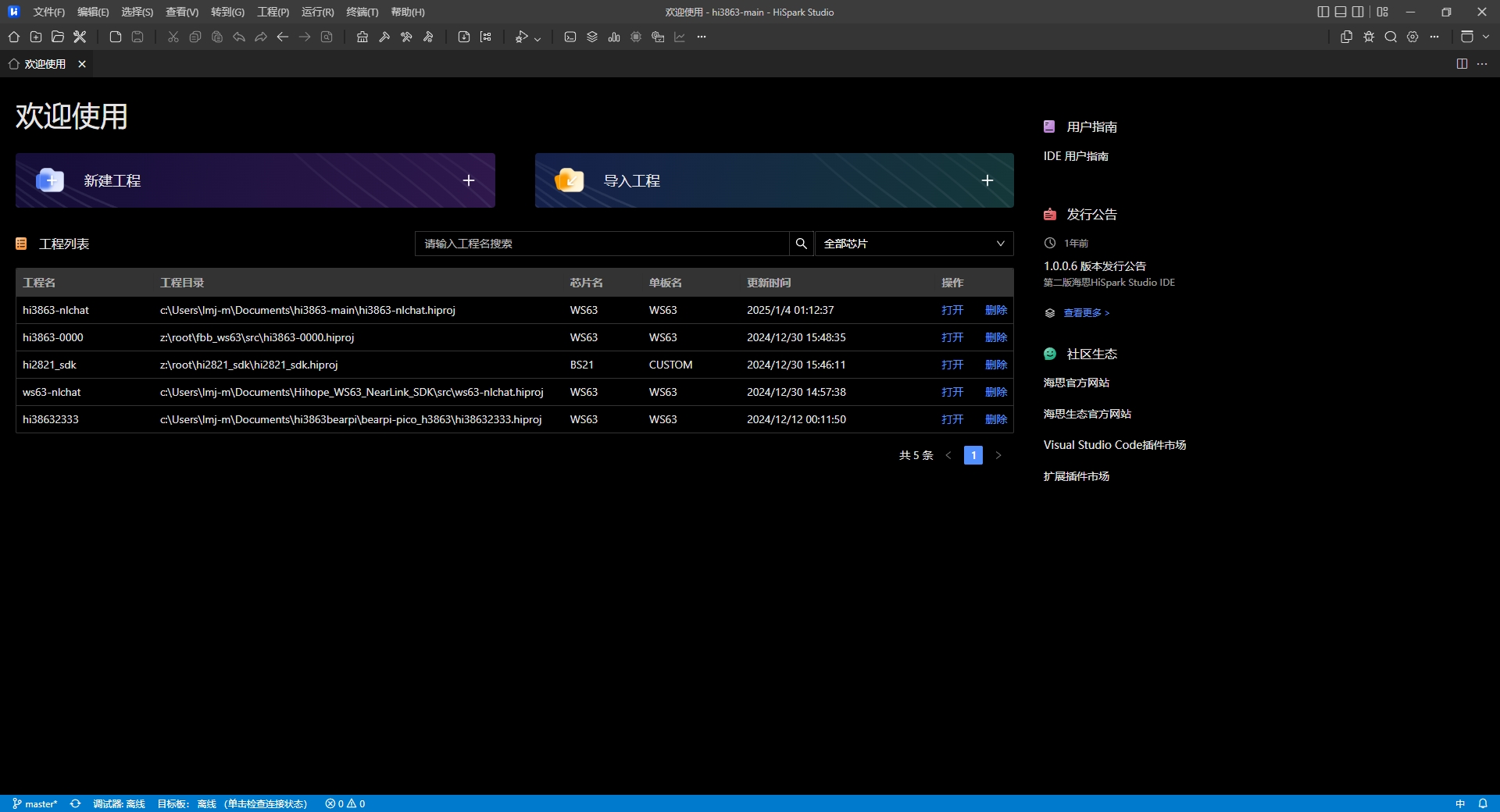Click the build (hammer) icon

tap(384, 37)
